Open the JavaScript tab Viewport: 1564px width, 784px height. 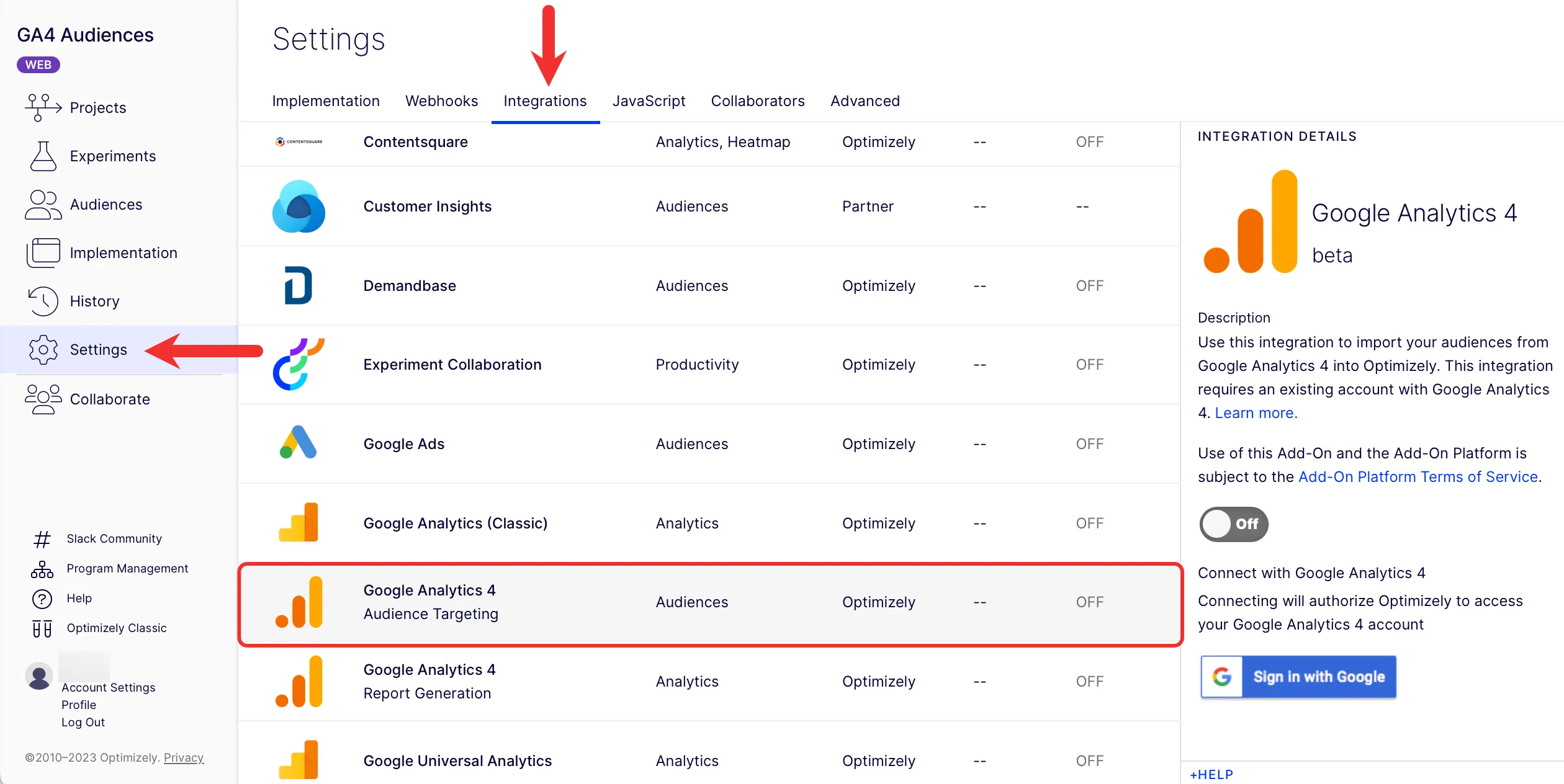tap(649, 101)
